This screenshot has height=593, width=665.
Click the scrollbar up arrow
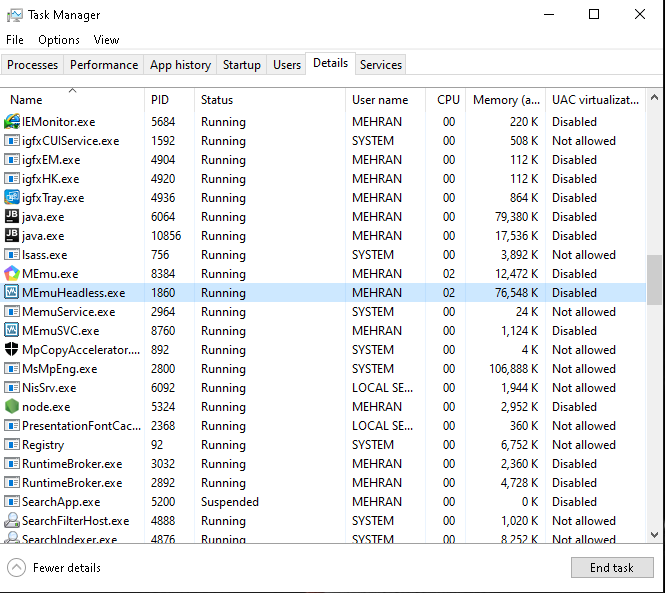click(x=654, y=98)
